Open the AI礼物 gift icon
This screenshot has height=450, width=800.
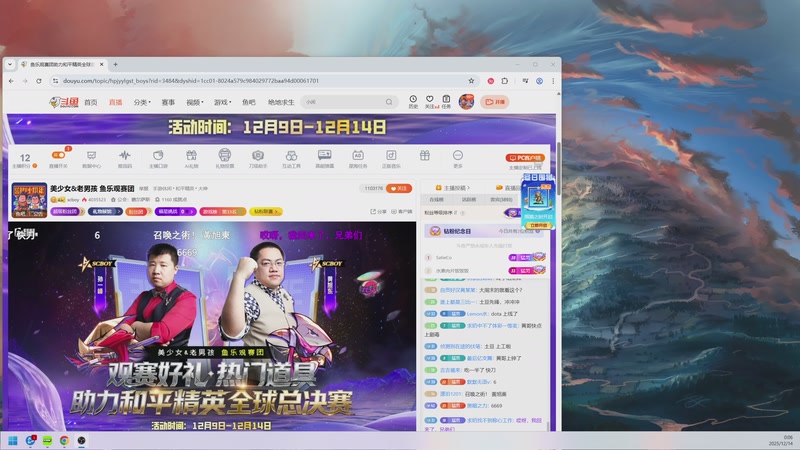point(191,155)
